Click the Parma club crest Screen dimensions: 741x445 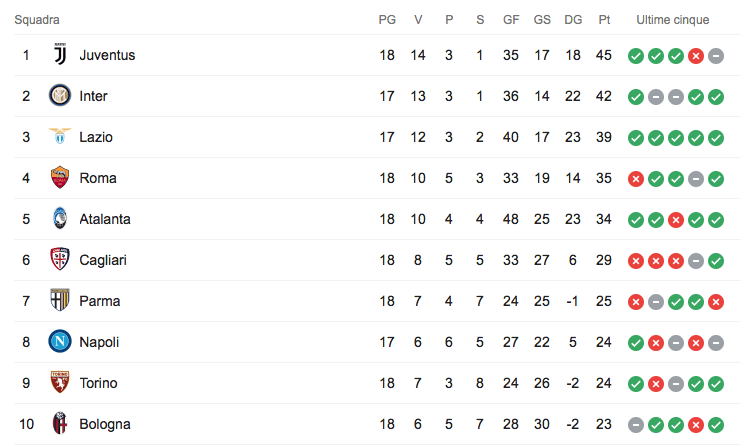pos(59,301)
